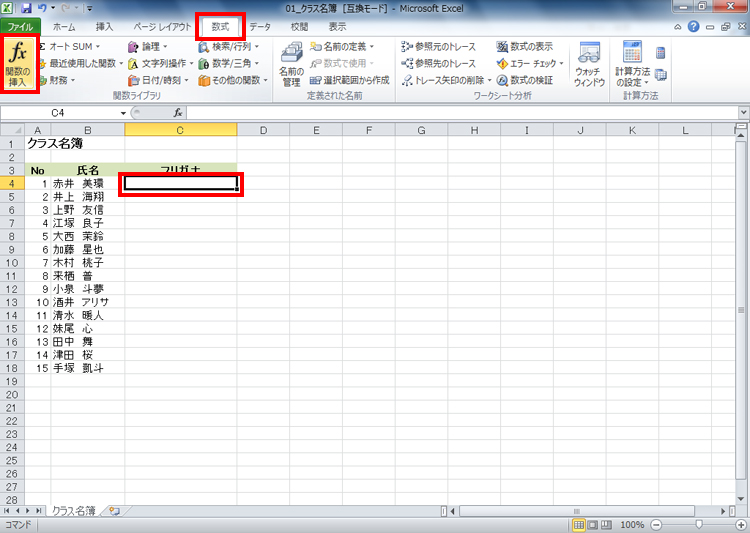The image size is (750, 533).
Task: Open the Name Manager (名前の管理)
Action: [x=291, y=64]
